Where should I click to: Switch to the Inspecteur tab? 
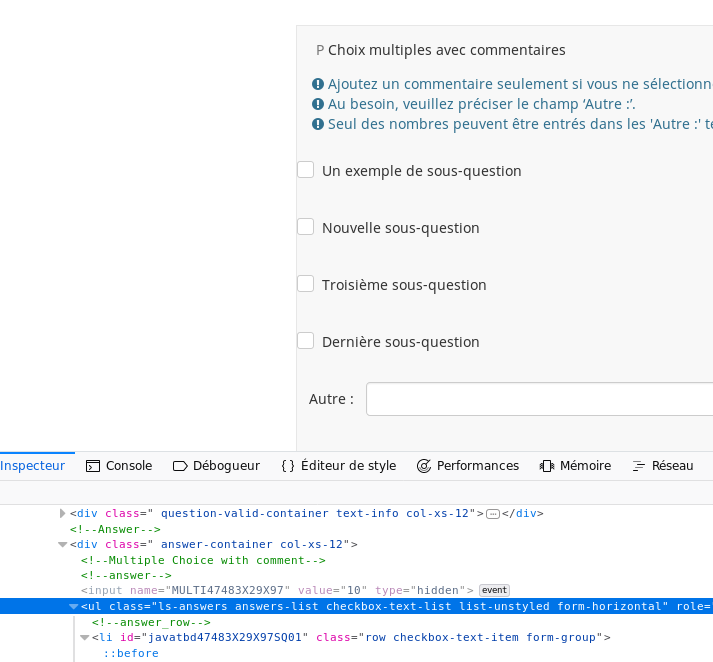point(32,466)
